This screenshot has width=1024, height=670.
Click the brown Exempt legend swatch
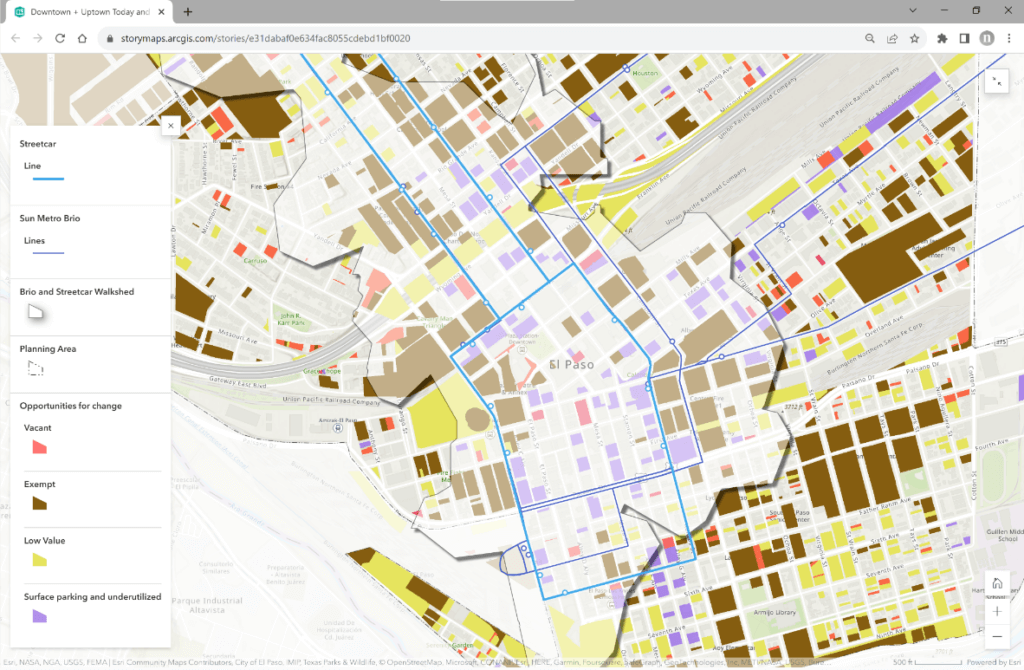40,503
